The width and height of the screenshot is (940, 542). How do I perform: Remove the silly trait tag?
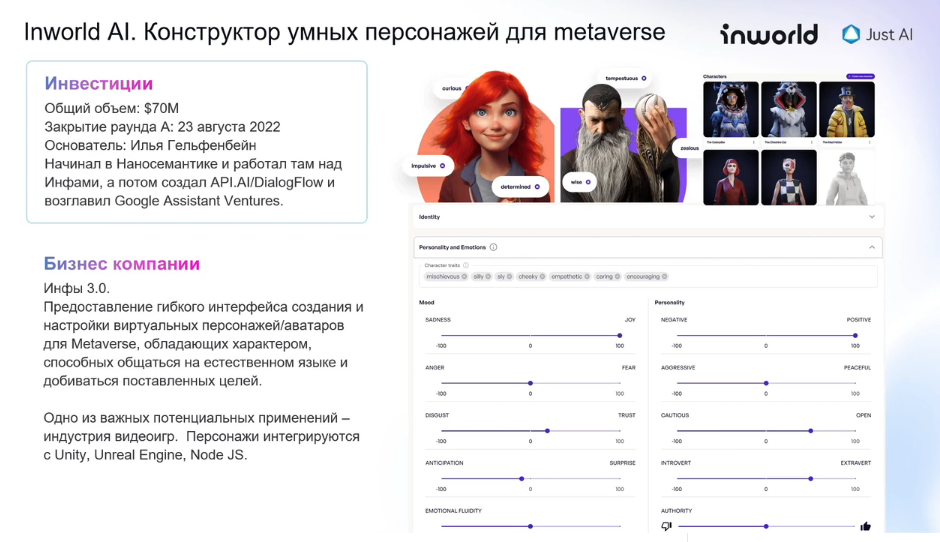click(488, 277)
